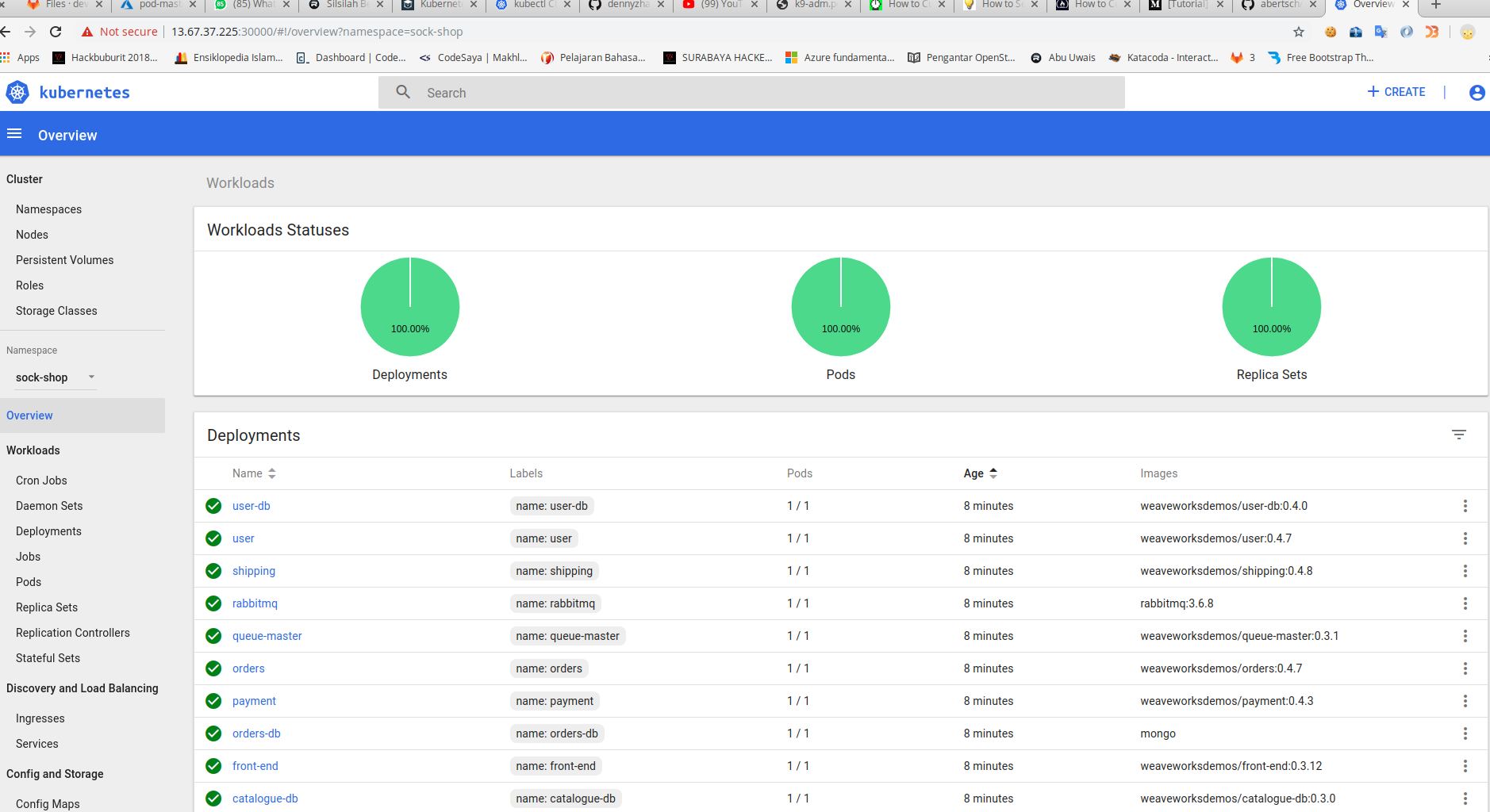Viewport: 1490px width, 812px height.
Task: Open Replication Controllers in sidebar
Action: point(73,633)
